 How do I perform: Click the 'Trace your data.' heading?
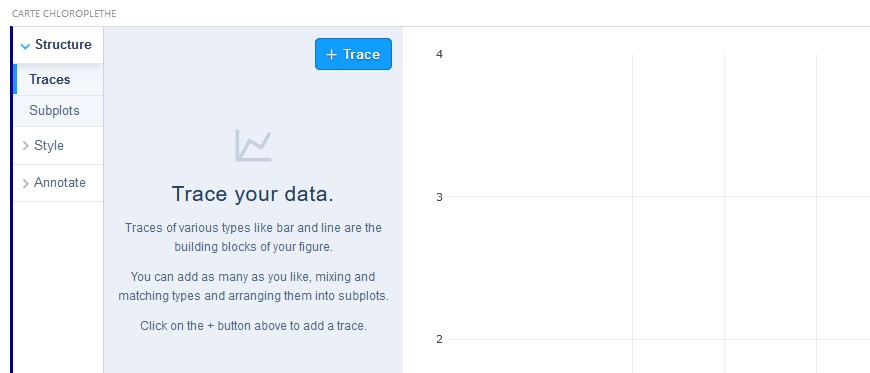click(x=253, y=194)
